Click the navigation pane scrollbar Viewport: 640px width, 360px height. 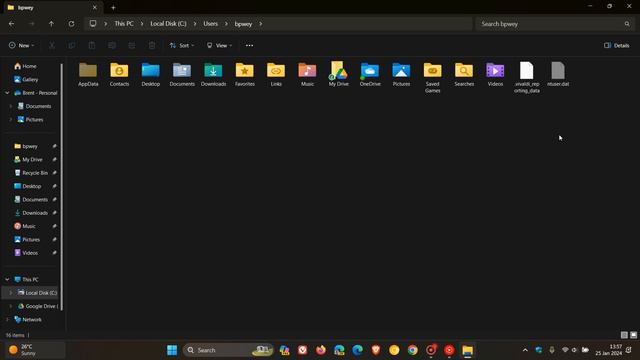pos(62,187)
